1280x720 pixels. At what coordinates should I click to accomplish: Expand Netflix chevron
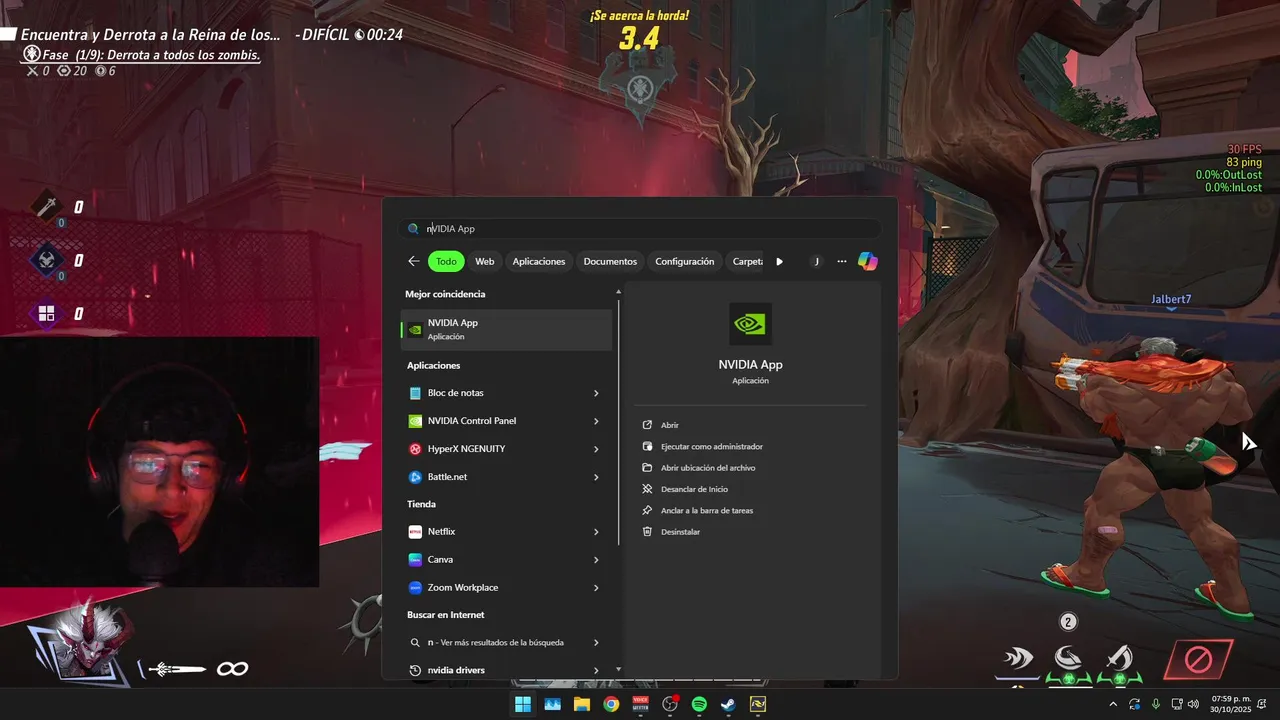point(596,532)
